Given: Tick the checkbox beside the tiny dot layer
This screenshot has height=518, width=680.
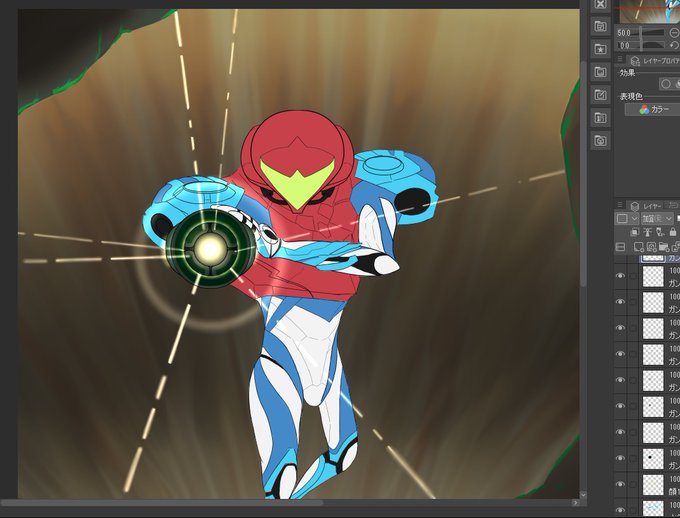Looking at the screenshot, I should click(x=633, y=406).
